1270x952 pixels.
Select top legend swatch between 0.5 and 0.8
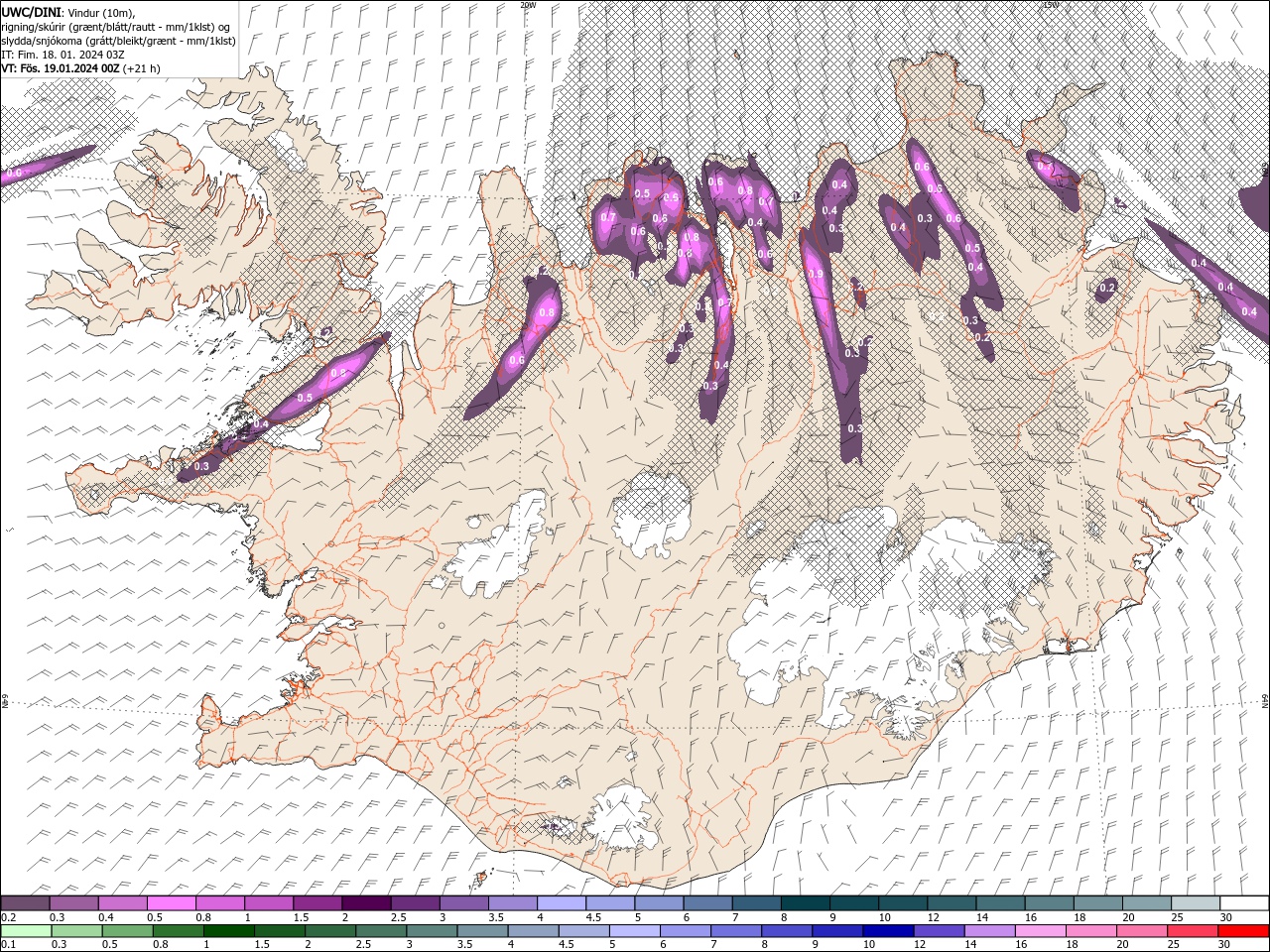pos(172,903)
